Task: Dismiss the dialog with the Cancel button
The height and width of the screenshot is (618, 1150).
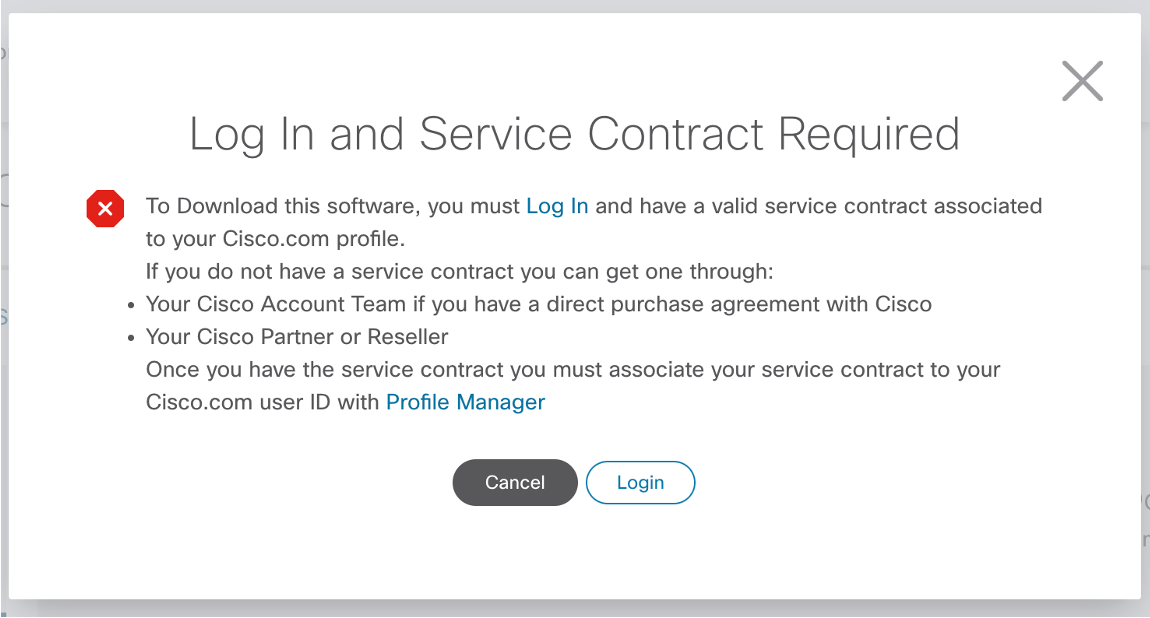Action: pos(515,482)
